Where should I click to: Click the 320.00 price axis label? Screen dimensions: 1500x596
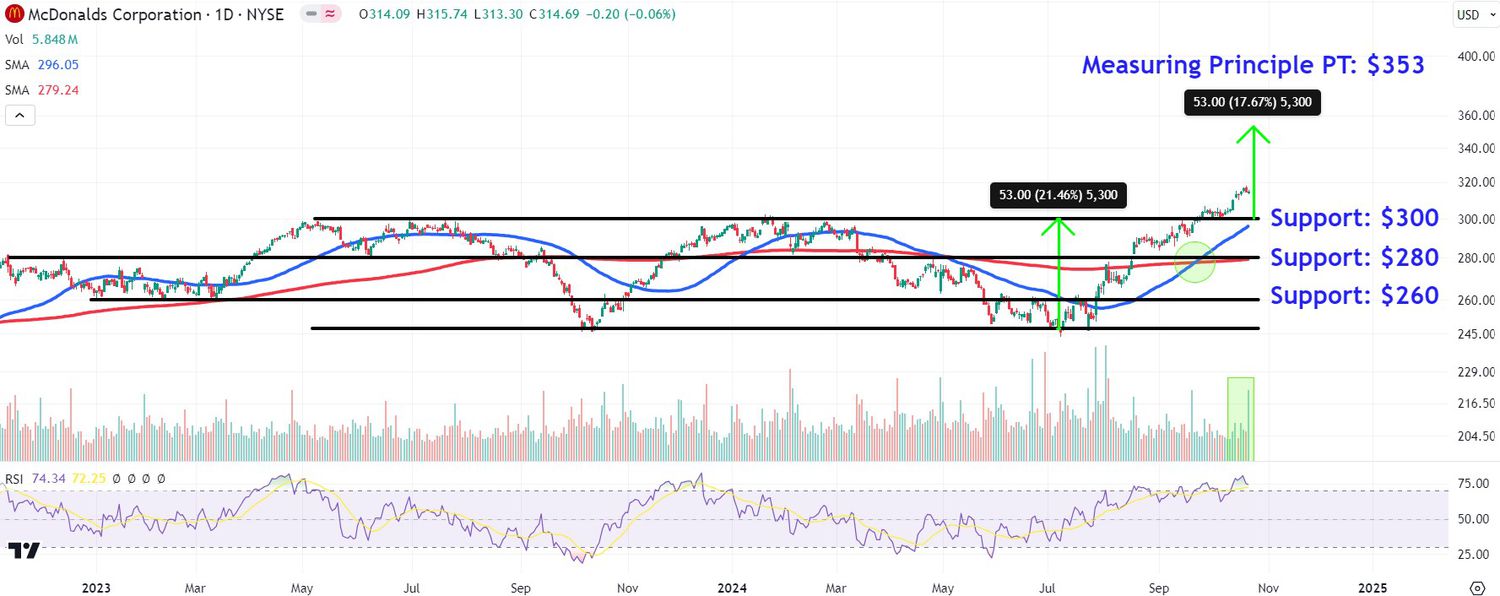[x=1476, y=184]
